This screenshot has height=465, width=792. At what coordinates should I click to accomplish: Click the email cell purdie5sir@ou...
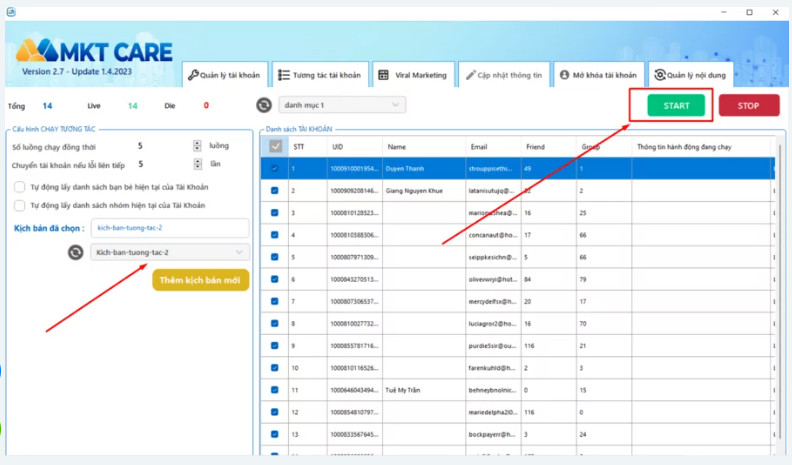(493, 345)
